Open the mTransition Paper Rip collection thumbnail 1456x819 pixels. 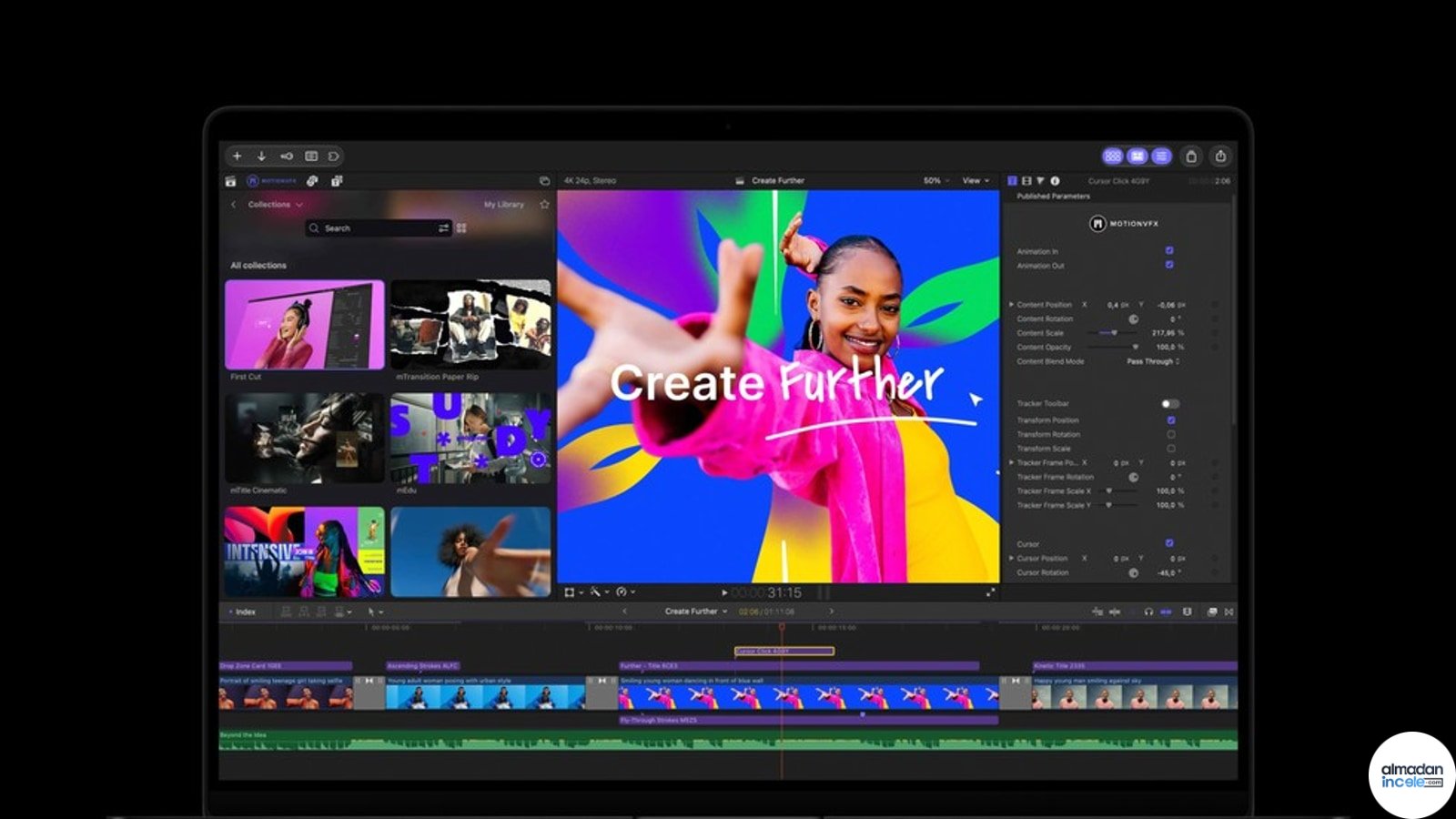[470, 324]
